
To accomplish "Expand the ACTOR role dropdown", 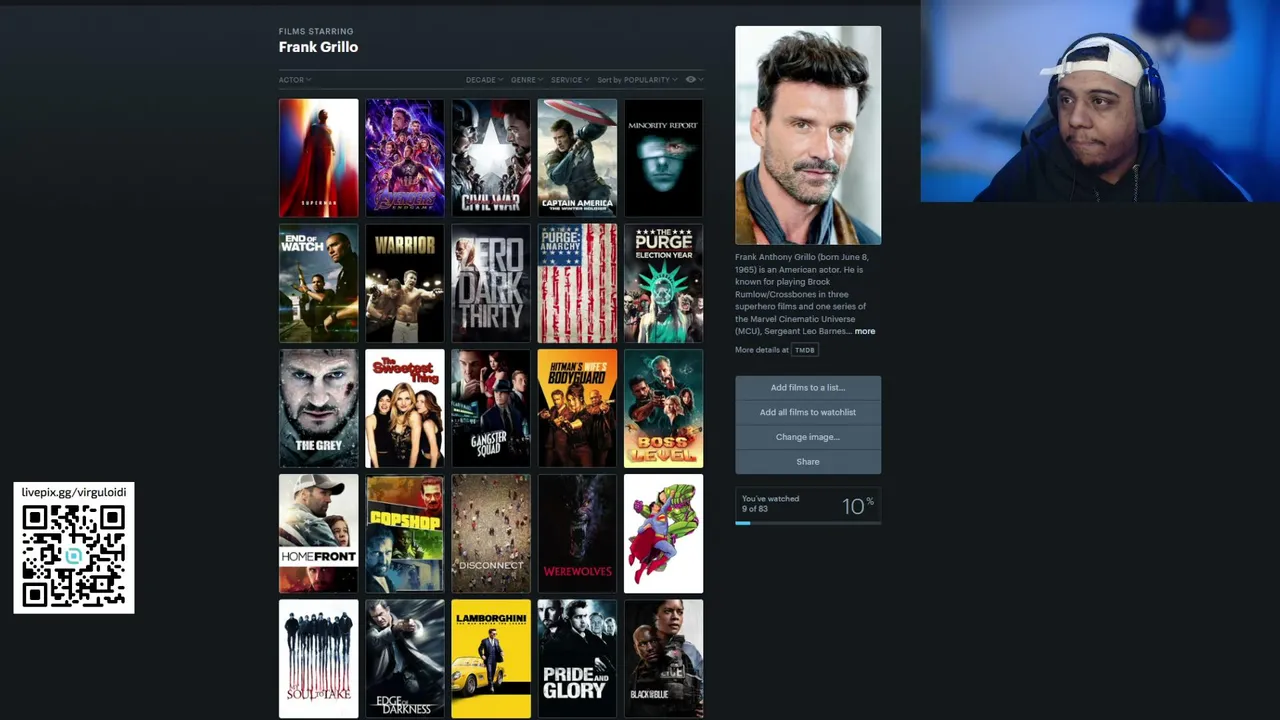I will (x=295, y=80).
